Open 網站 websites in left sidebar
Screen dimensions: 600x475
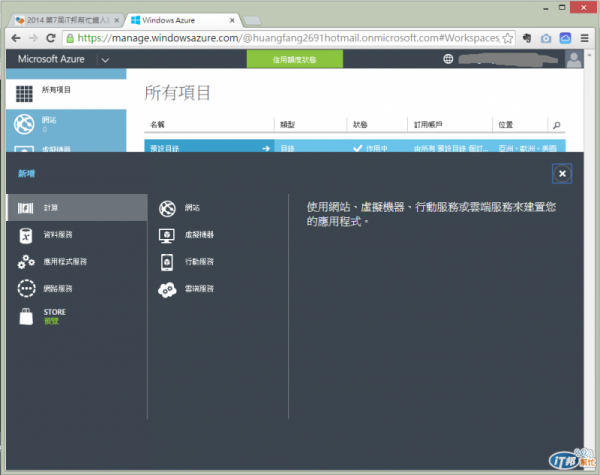click(66, 124)
